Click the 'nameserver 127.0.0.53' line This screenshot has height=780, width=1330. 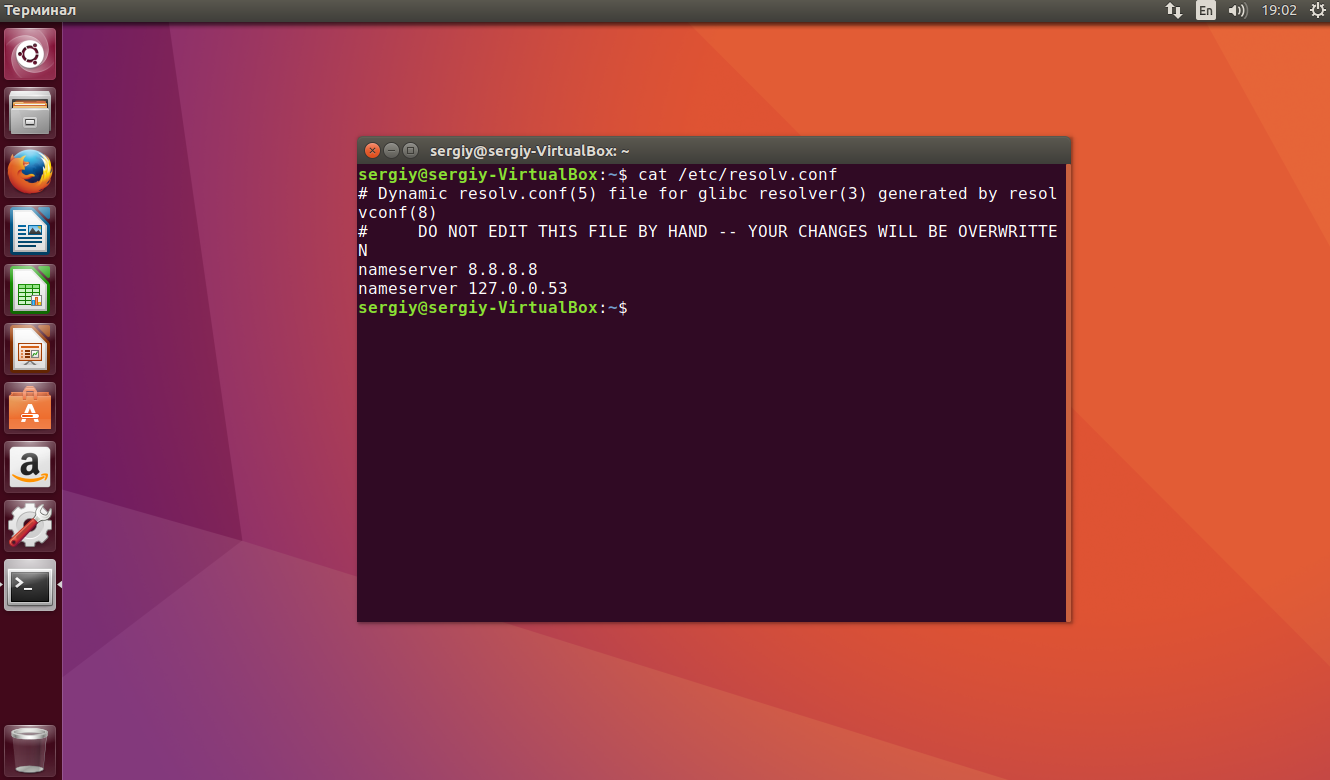(x=463, y=288)
